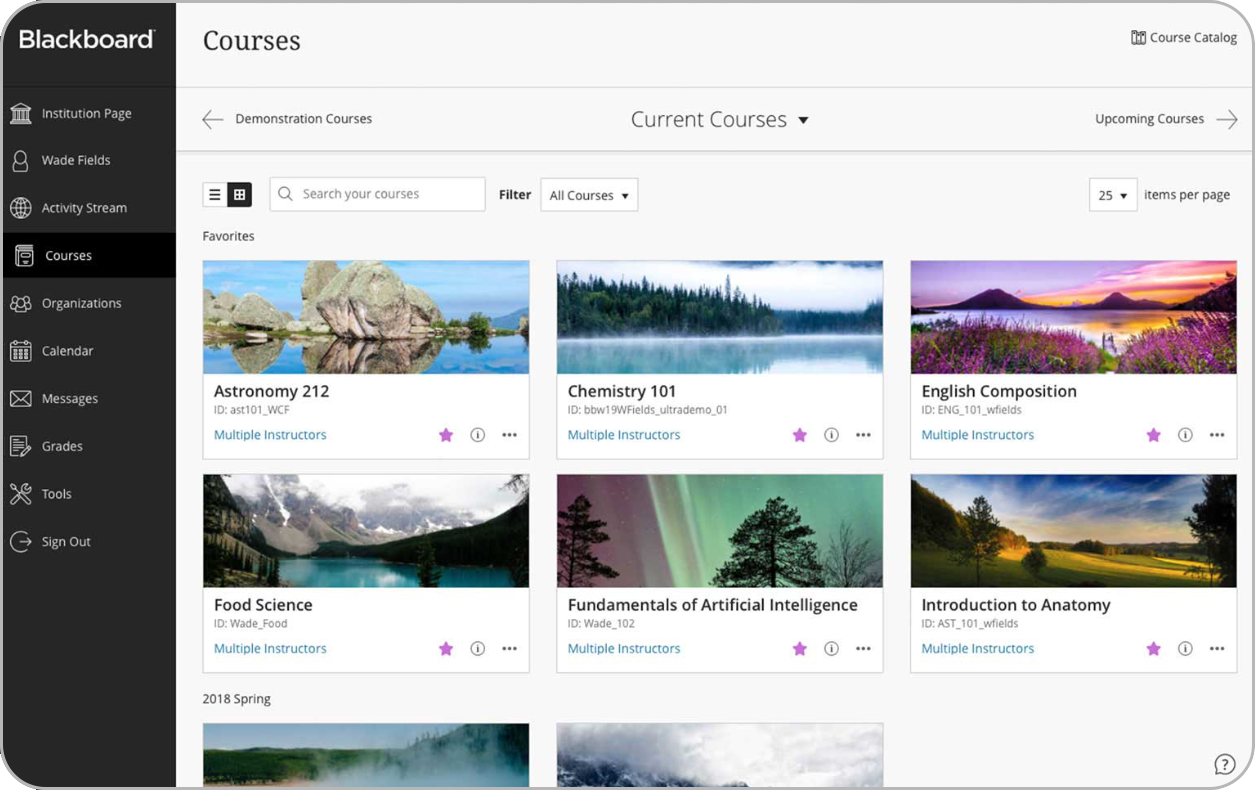Switch to list view layout
Viewport: 1257px width, 790px height.
215,195
